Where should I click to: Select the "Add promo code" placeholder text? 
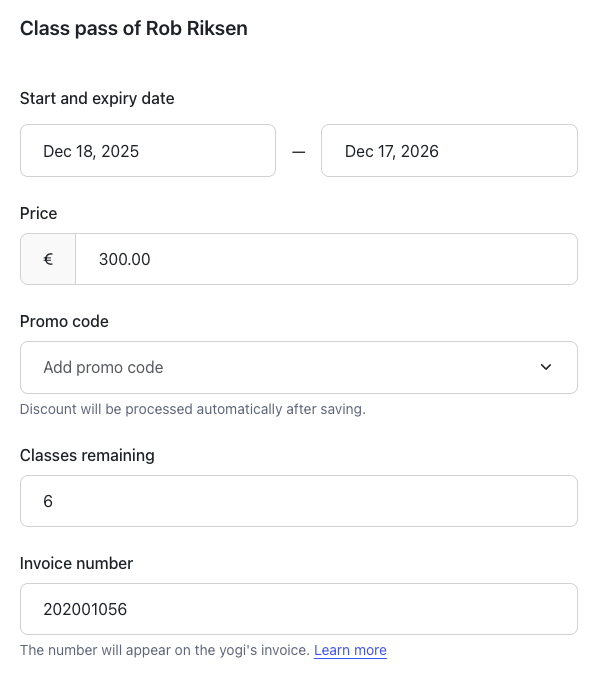(x=103, y=367)
